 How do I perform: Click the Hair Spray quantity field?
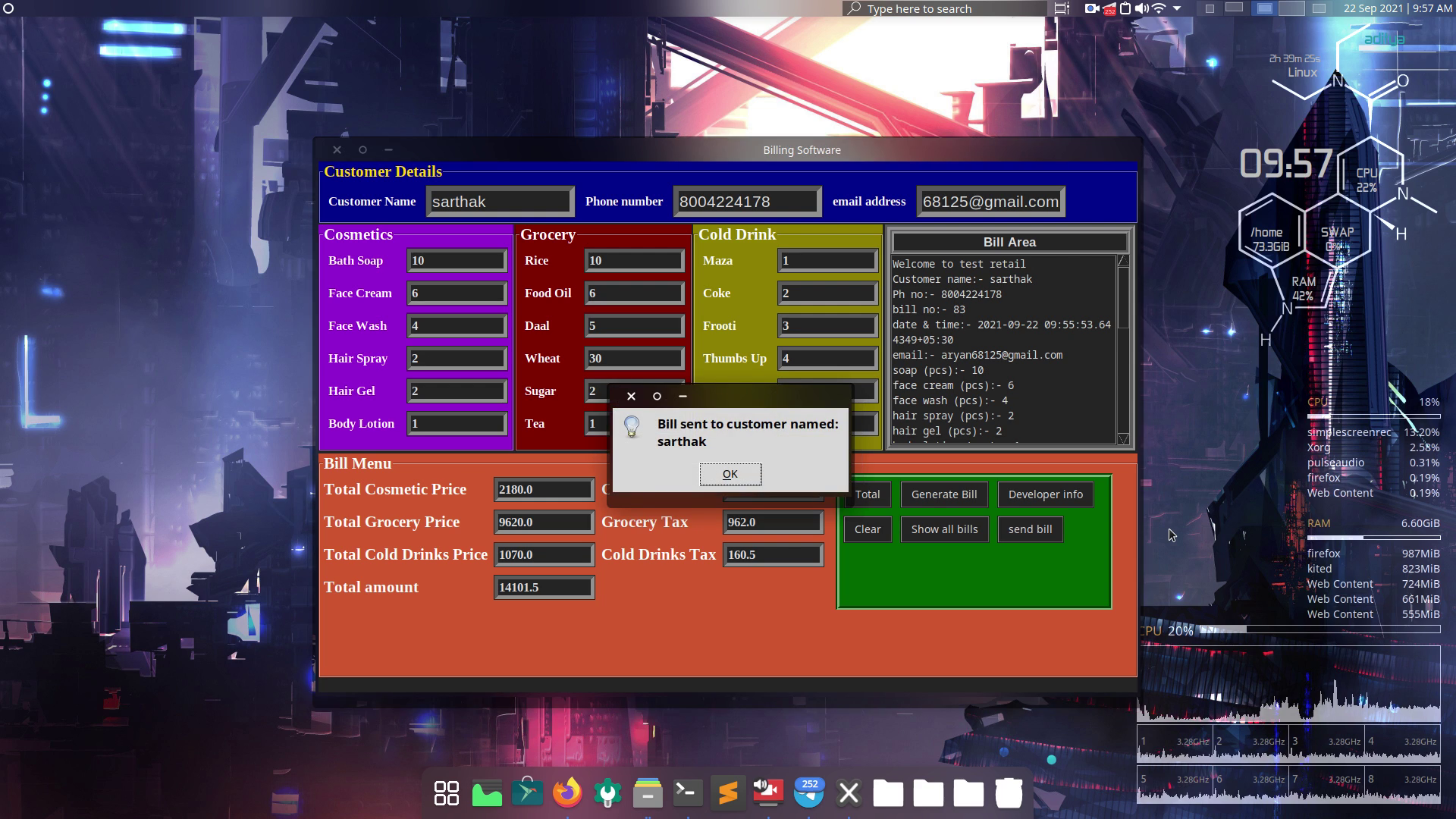[x=457, y=359]
